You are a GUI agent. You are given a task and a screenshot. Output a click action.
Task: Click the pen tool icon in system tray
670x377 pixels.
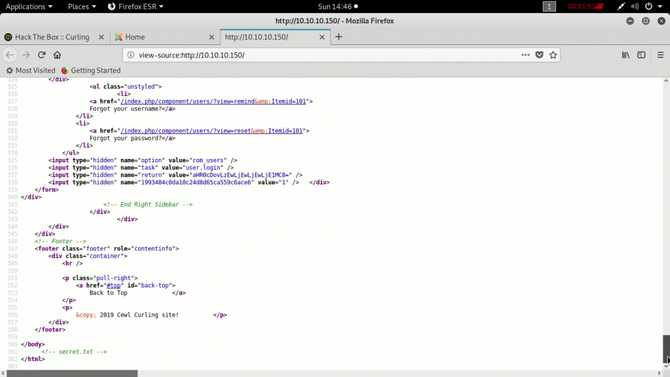[x=621, y=6]
